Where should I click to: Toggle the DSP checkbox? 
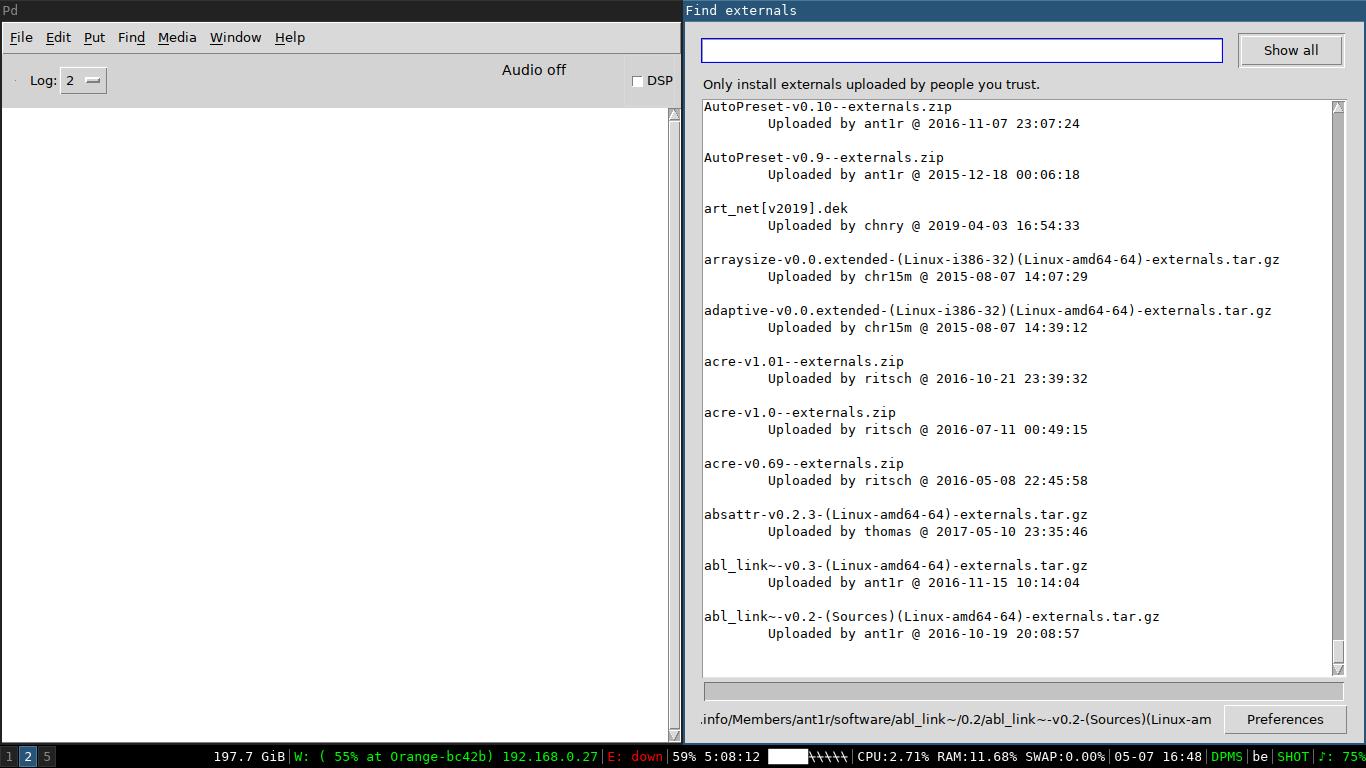[x=638, y=81]
